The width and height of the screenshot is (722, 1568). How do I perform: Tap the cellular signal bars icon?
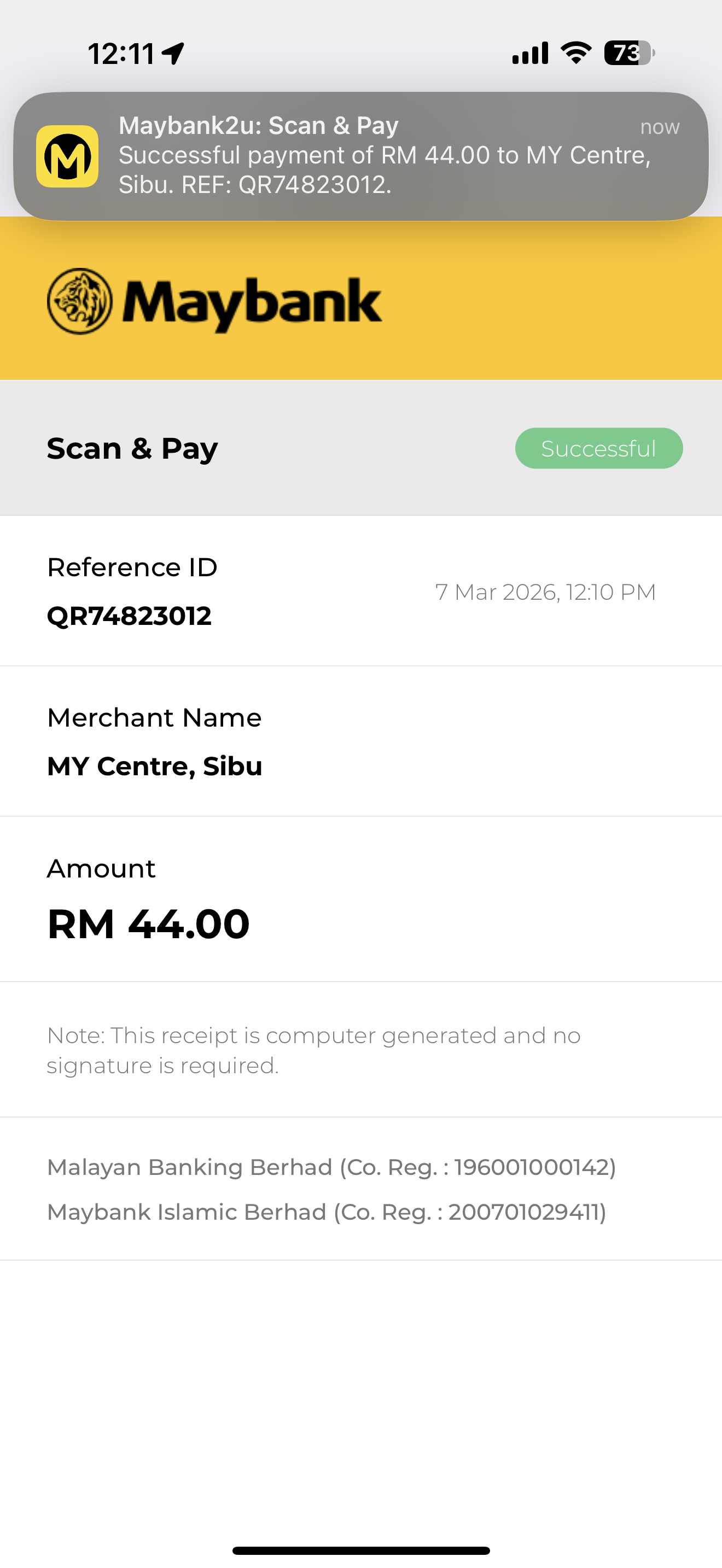pyautogui.click(x=529, y=53)
